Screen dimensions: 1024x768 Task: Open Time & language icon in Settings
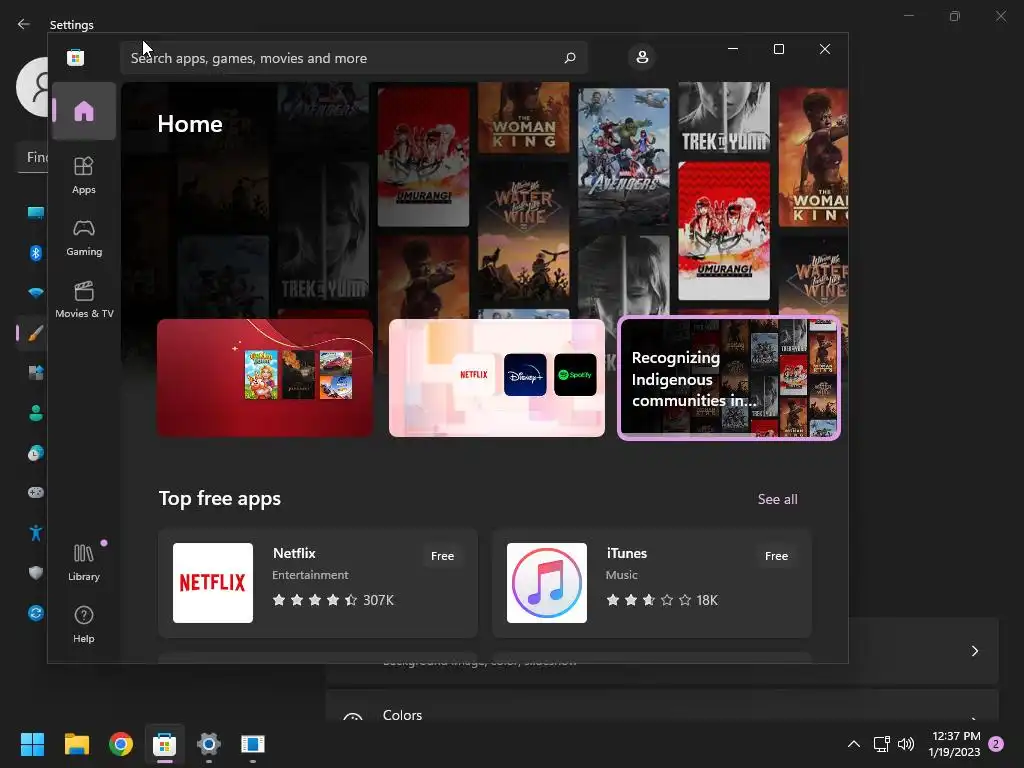(x=36, y=453)
